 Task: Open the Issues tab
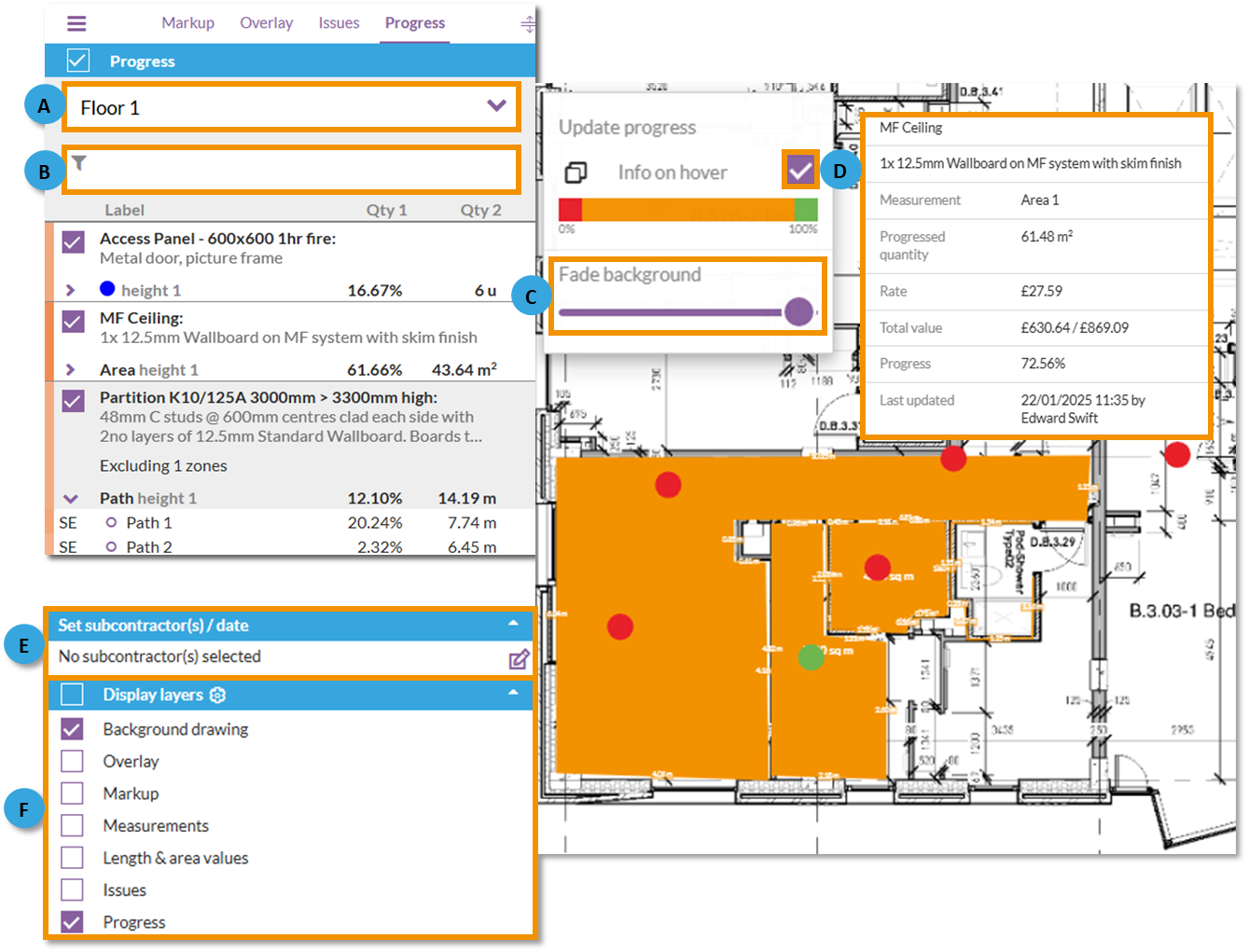(x=339, y=22)
